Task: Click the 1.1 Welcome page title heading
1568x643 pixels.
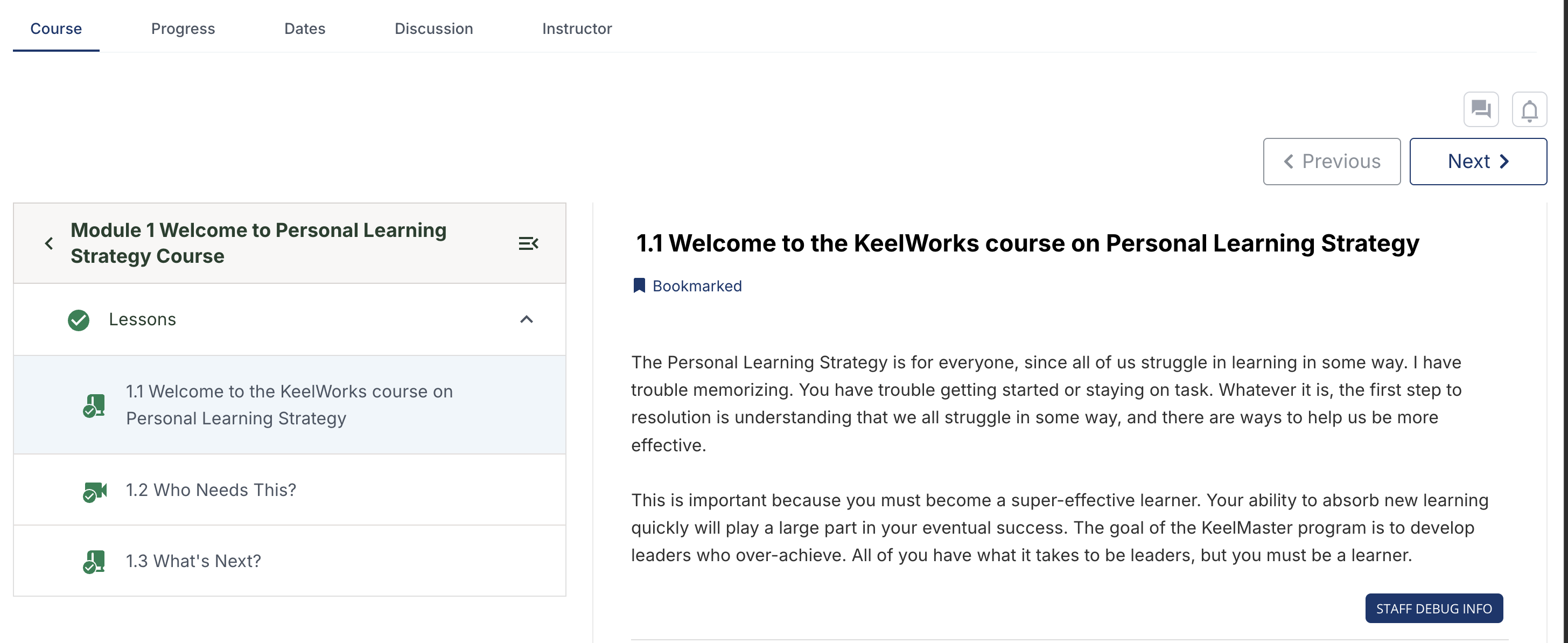Action: click(x=1027, y=243)
